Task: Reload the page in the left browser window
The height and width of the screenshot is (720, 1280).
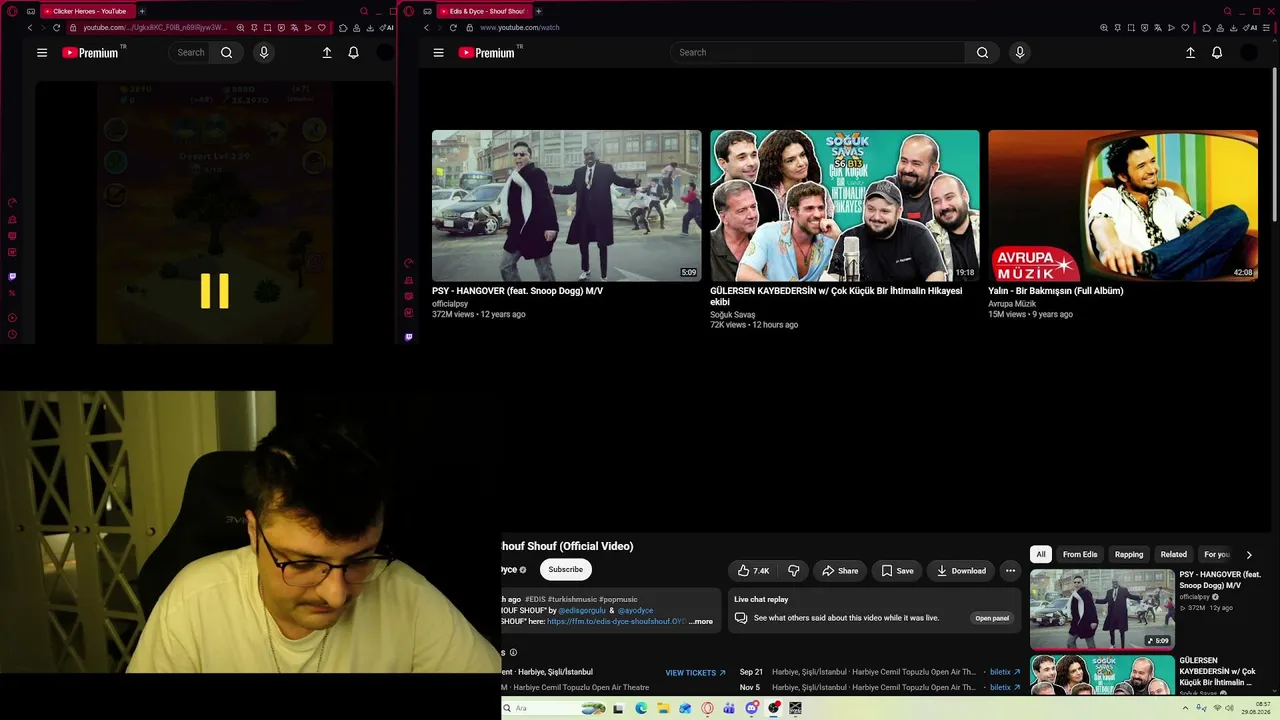Action: [x=57, y=28]
